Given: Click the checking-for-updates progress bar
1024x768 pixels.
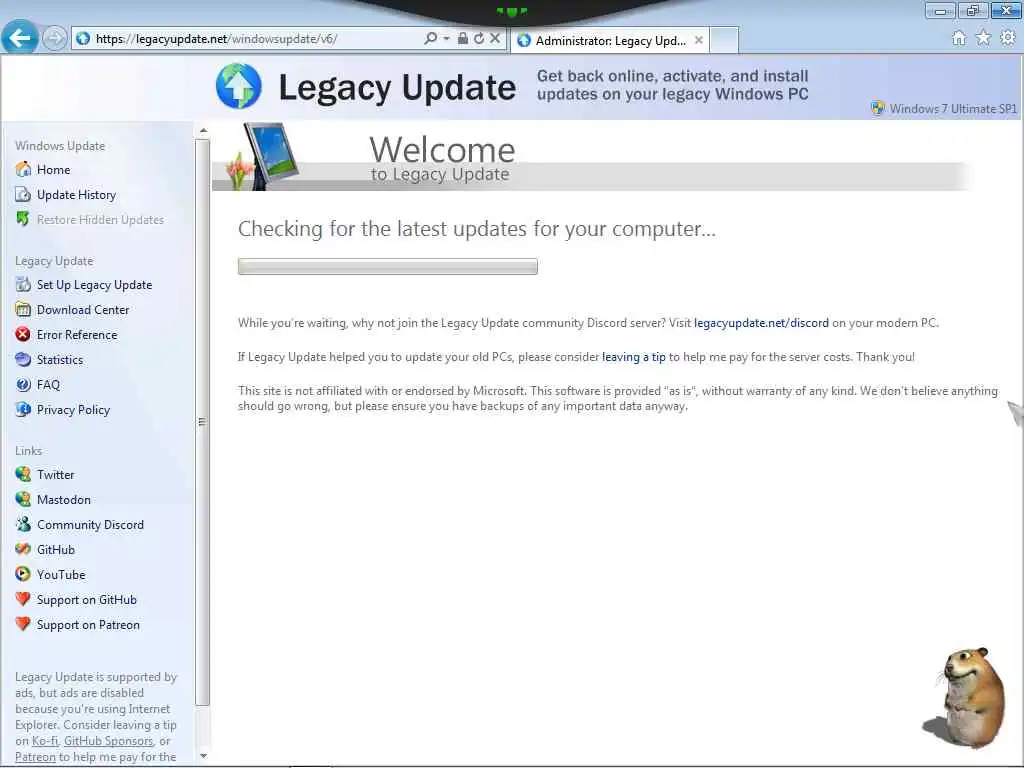Looking at the screenshot, I should pos(387,266).
